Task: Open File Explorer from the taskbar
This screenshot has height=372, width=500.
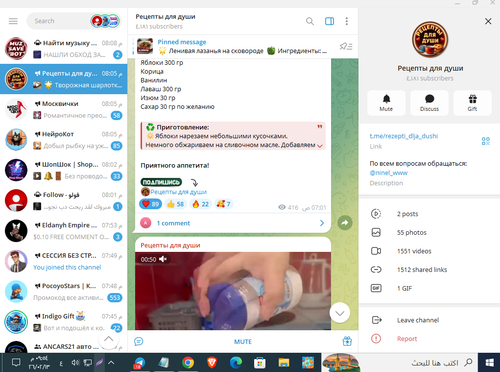Action: coord(284,363)
